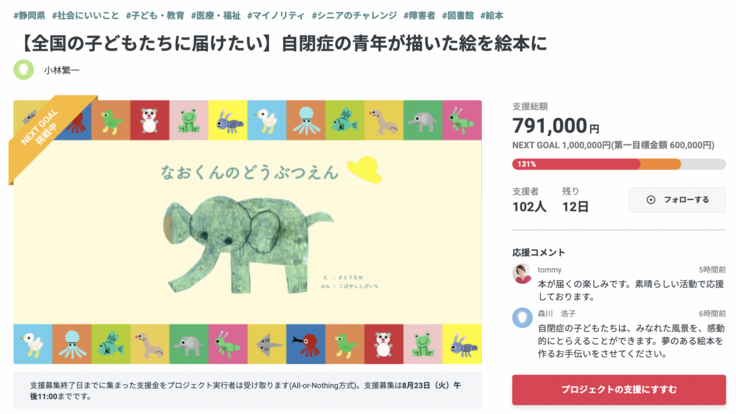Screen dimensions: 736x414
Task: Open 小林繁一's profile link
Action: 62,70
